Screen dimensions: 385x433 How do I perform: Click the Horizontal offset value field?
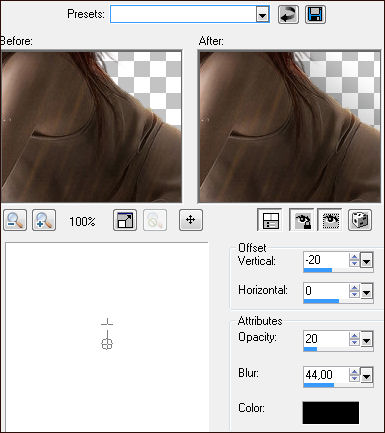(326, 291)
